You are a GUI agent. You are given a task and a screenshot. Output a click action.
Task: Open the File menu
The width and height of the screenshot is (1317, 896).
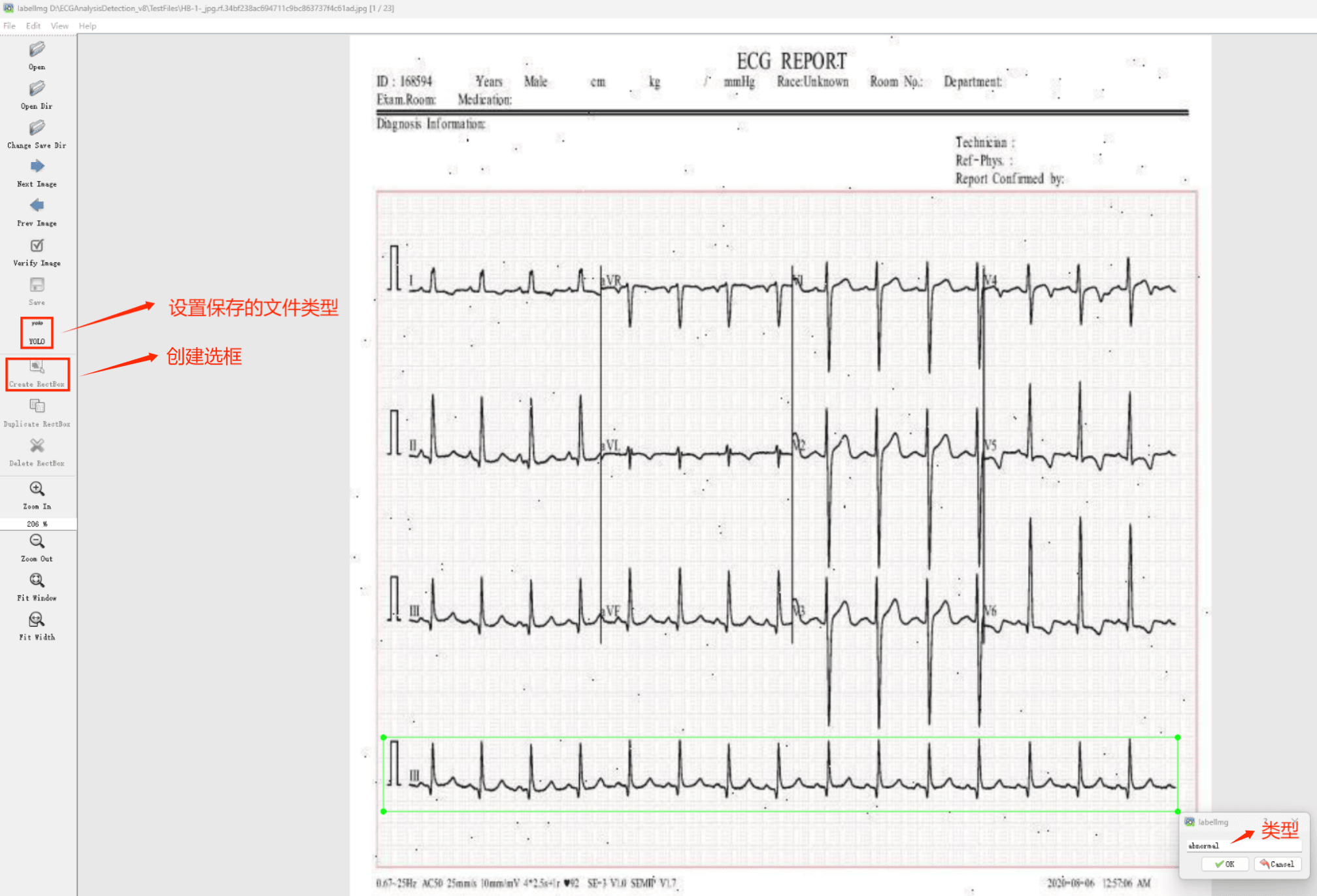click(x=9, y=26)
